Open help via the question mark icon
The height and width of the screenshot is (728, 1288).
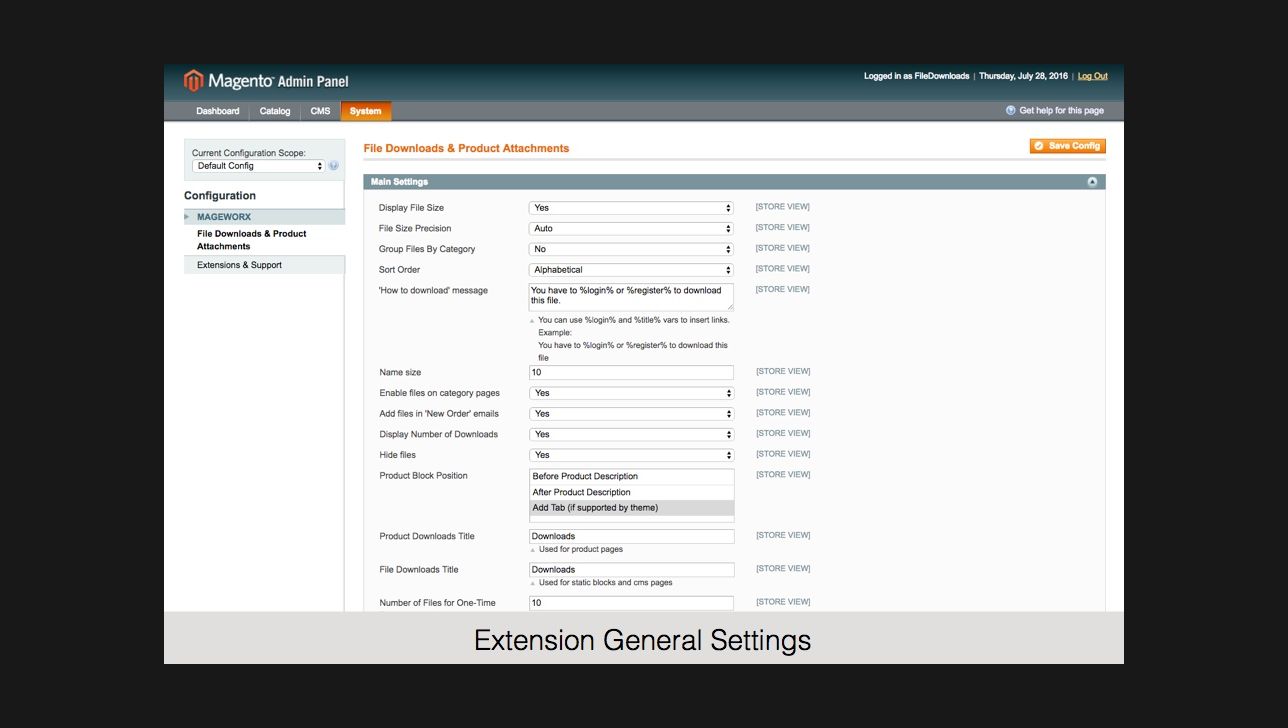click(1010, 110)
